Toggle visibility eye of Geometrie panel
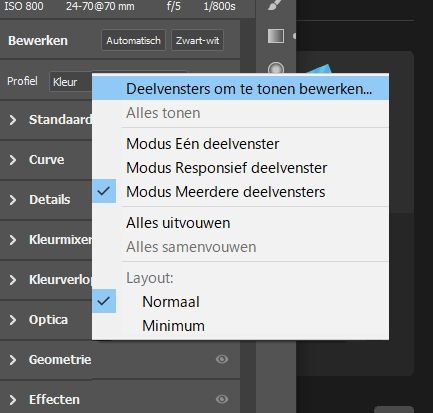 pos(222,359)
